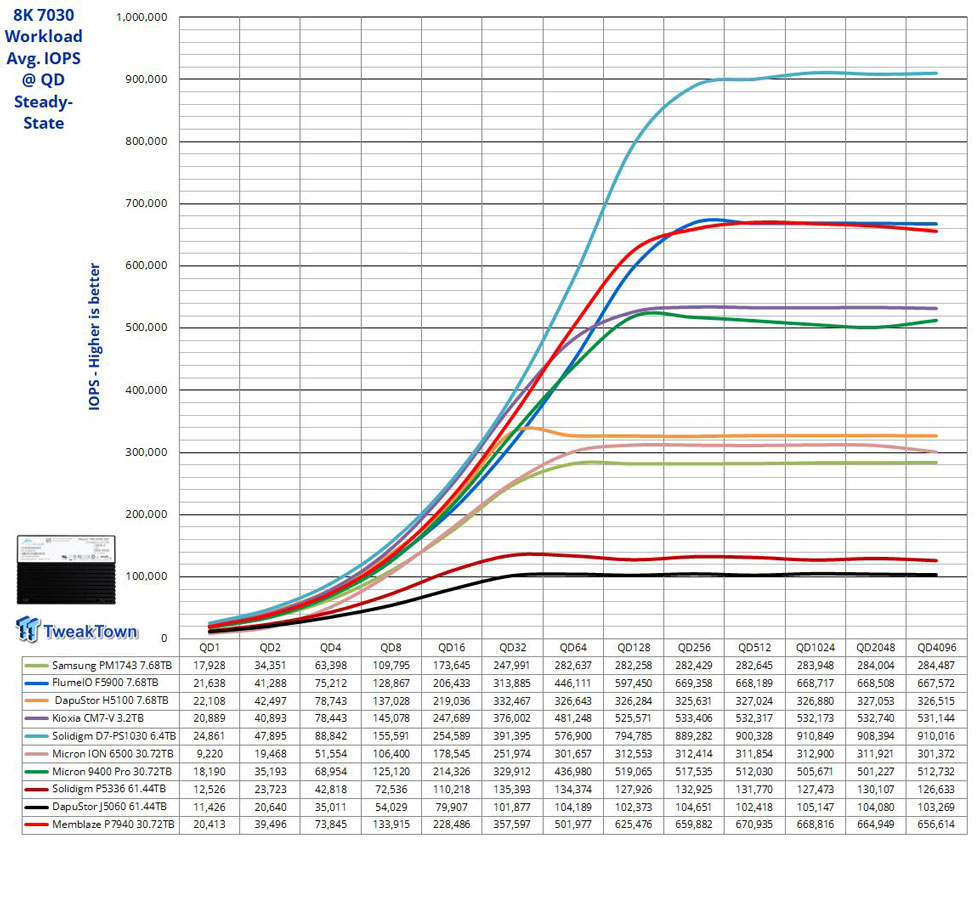
Task: Click the 500,000 y-axis label
Action: (x=146, y=327)
